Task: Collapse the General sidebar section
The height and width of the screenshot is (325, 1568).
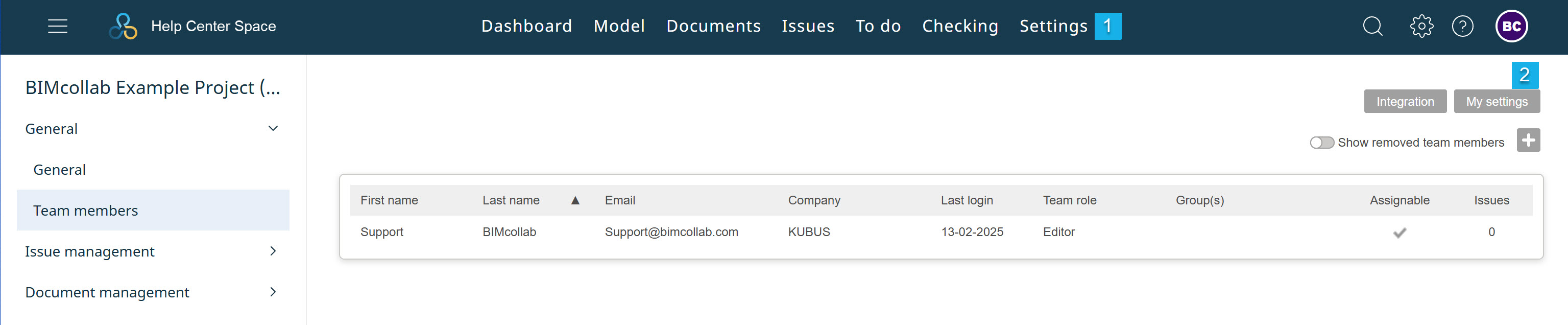Action: click(273, 129)
